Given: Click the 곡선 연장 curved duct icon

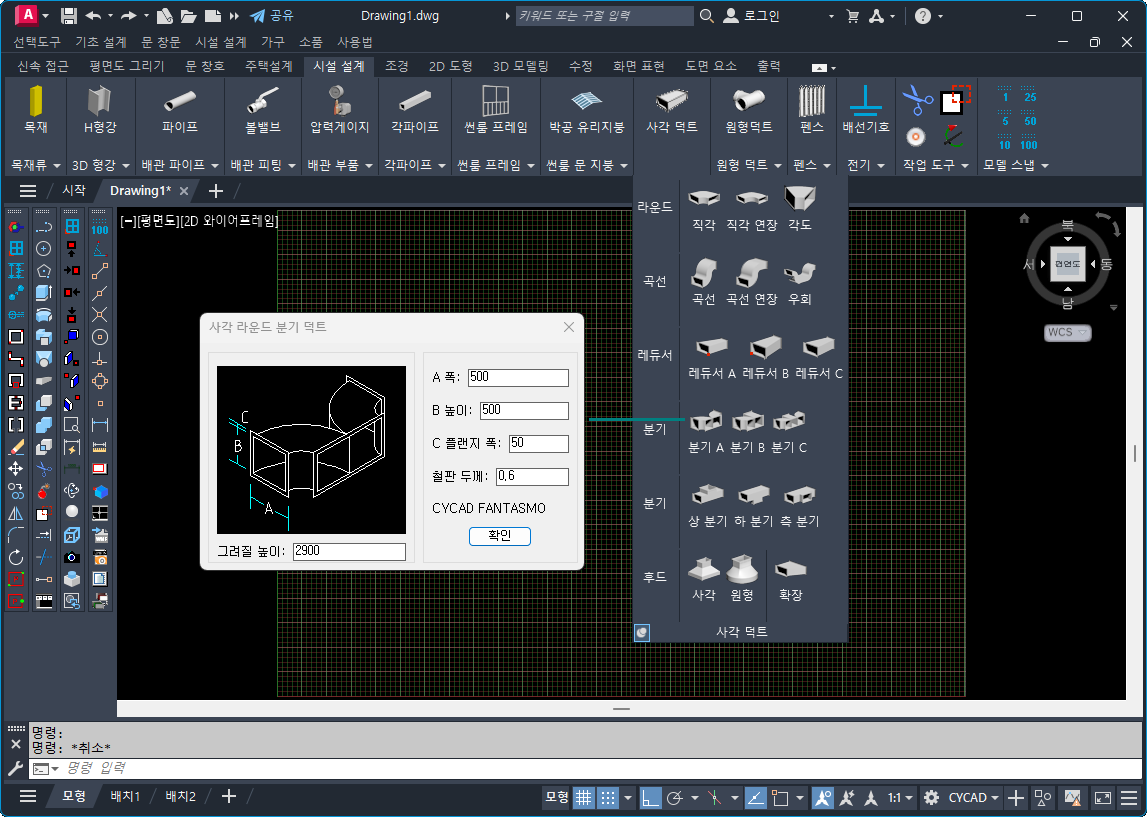Looking at the screenshot, I should point(751,273).
